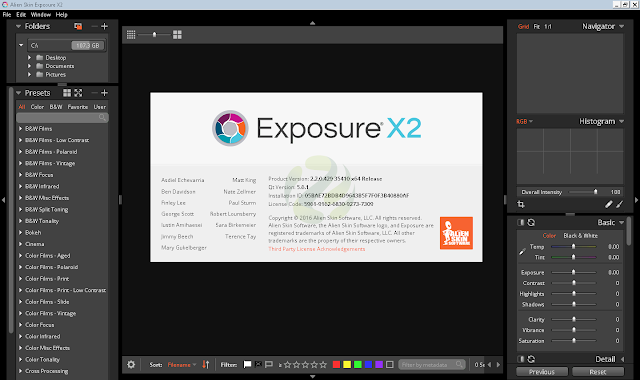The width and height of the screenshot is (640, 380).
Task: Reset the Basic panel with refresh icon
Action: 531,222
